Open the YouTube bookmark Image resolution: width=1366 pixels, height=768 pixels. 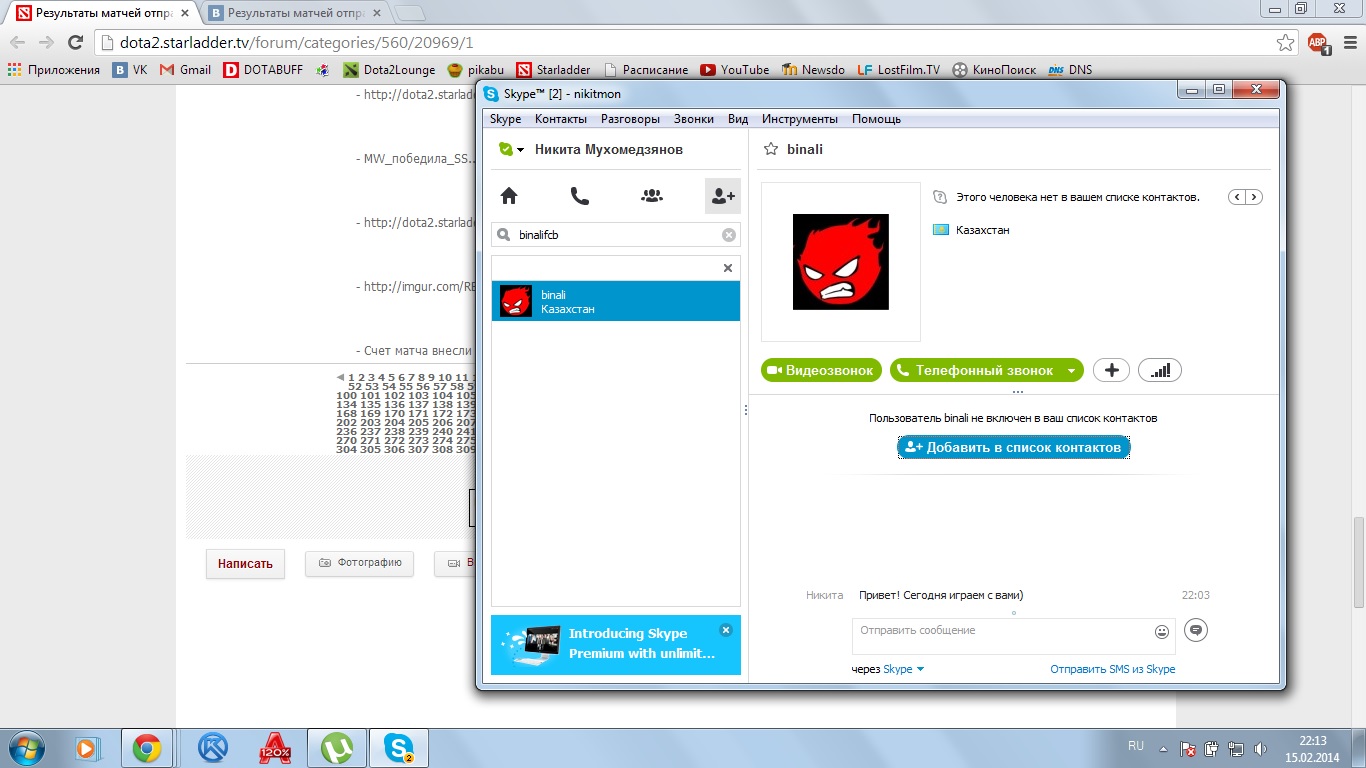pyautogui.click(x=735, y=70)
